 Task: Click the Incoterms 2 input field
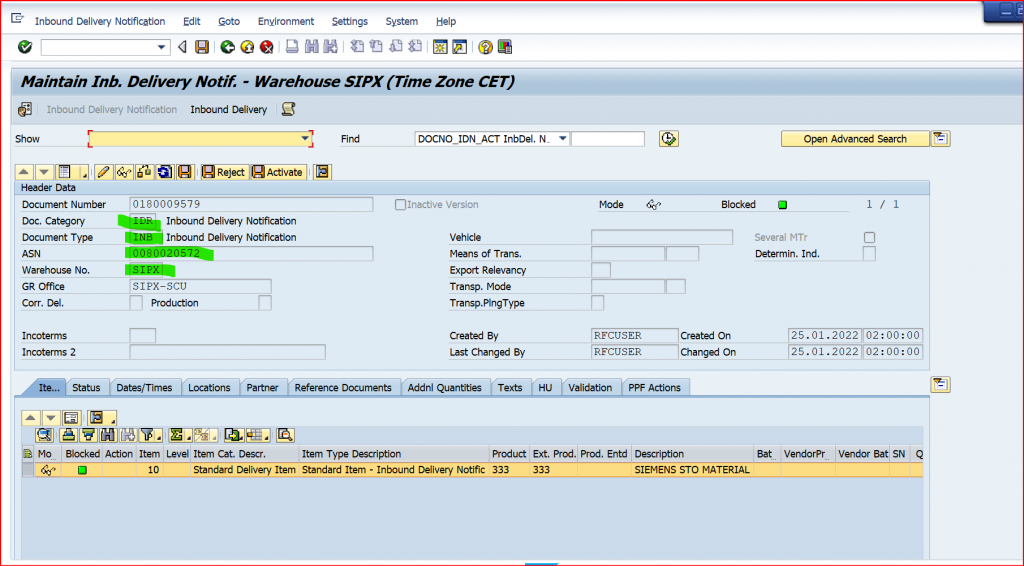click(x=227, y=352)
